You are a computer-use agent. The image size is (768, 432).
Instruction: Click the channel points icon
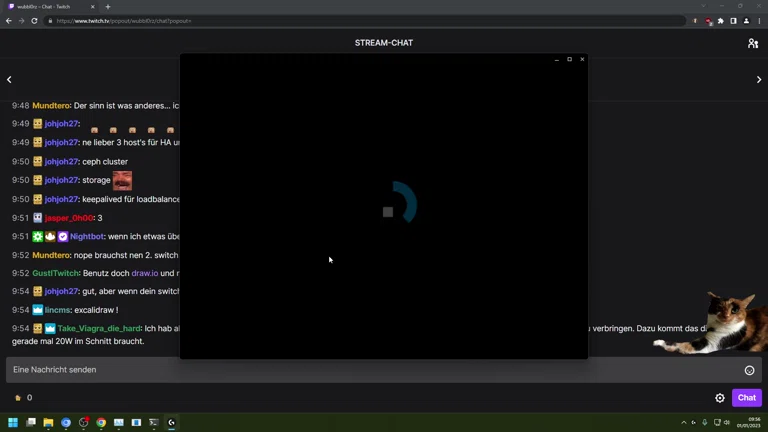click(18, 398)
